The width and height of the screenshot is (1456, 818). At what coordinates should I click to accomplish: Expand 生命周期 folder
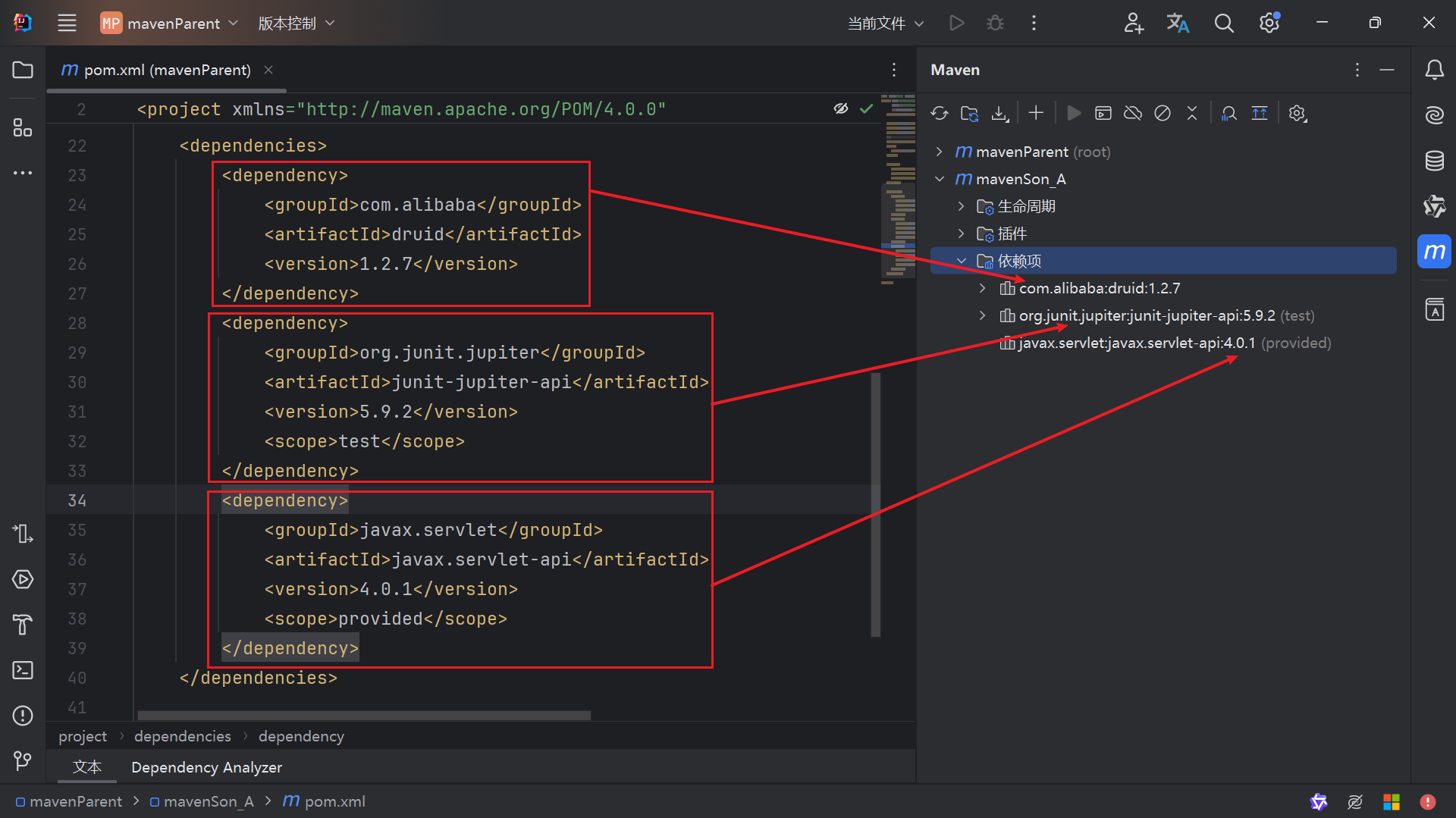pyautogui.click(x=961, y=206)
